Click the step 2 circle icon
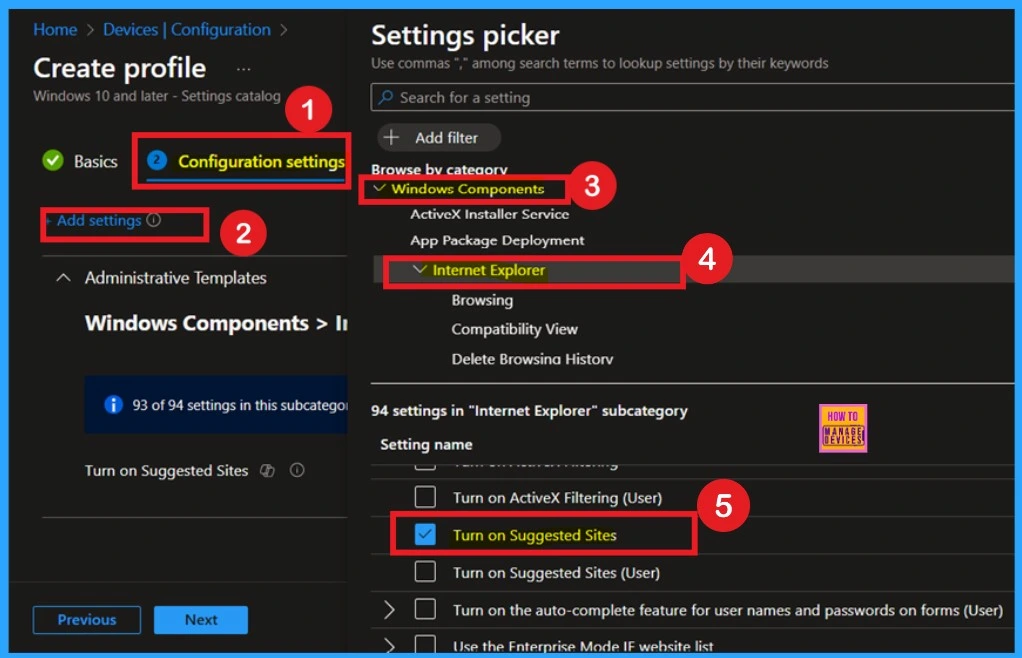Viewport: 1022px width, 658px height. click(x=156, y=160)
